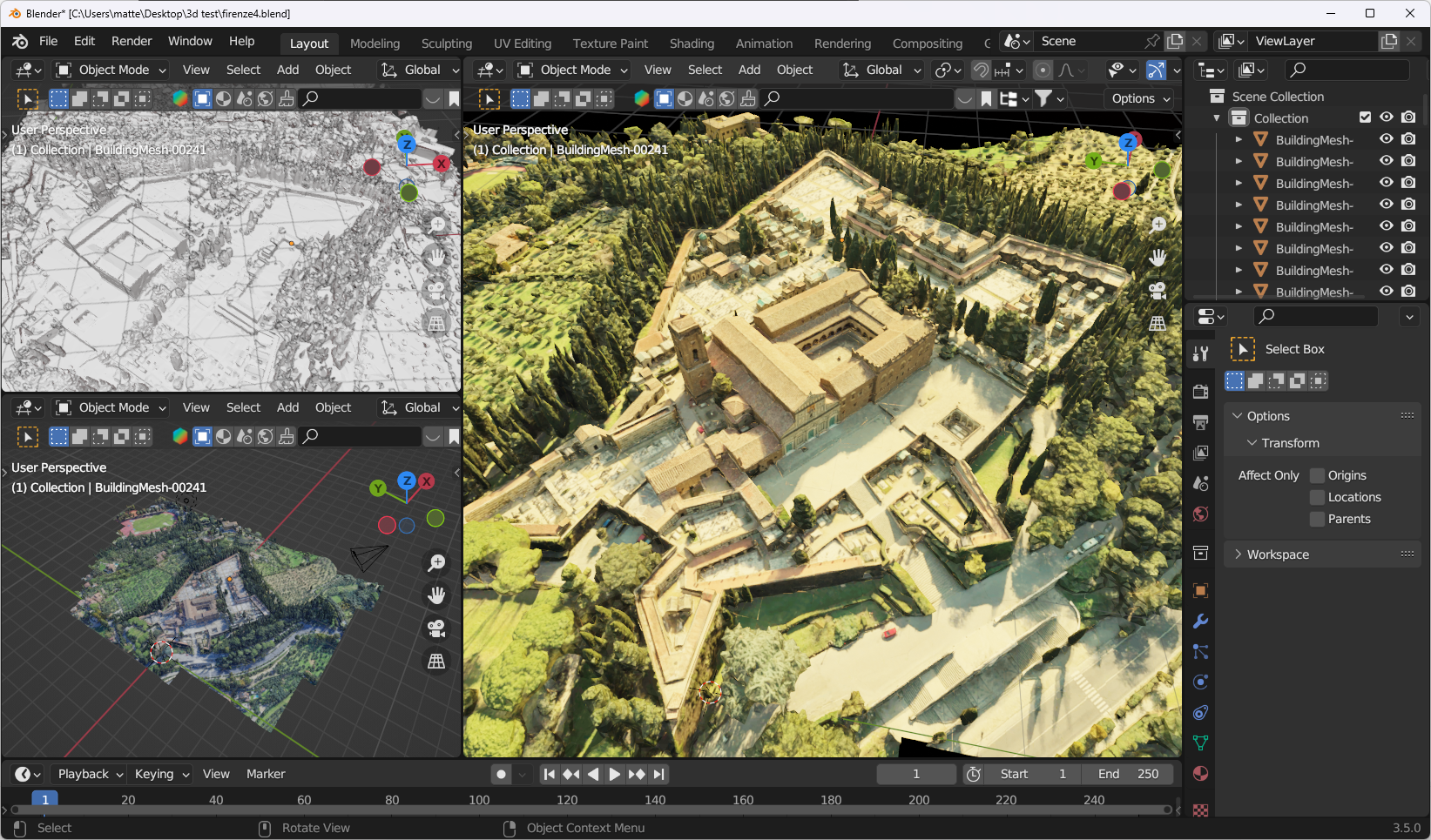Collapse the Collection tree in outliner
This screenshot has height=840, width=1431.
[1217, 118]
